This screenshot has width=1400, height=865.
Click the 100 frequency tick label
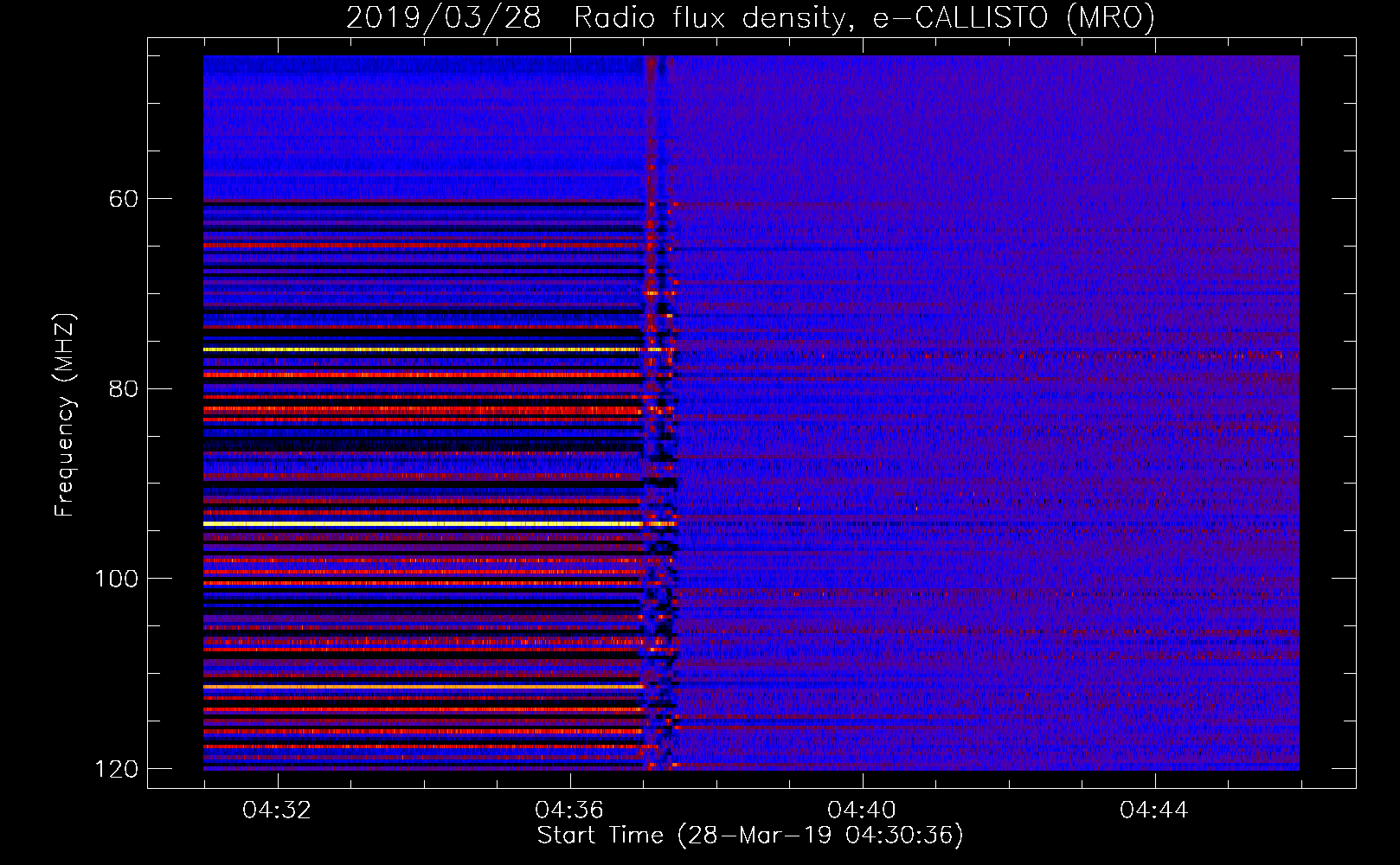(117, 579)
